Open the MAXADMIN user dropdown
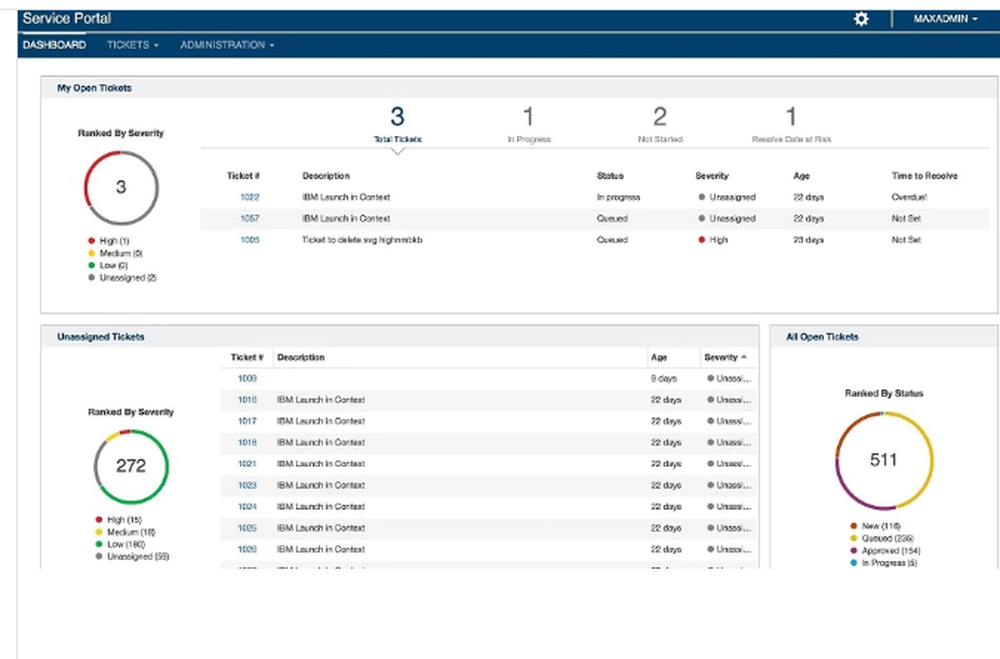This screenshot has height=659, width=1000. (x=945, y=19)
